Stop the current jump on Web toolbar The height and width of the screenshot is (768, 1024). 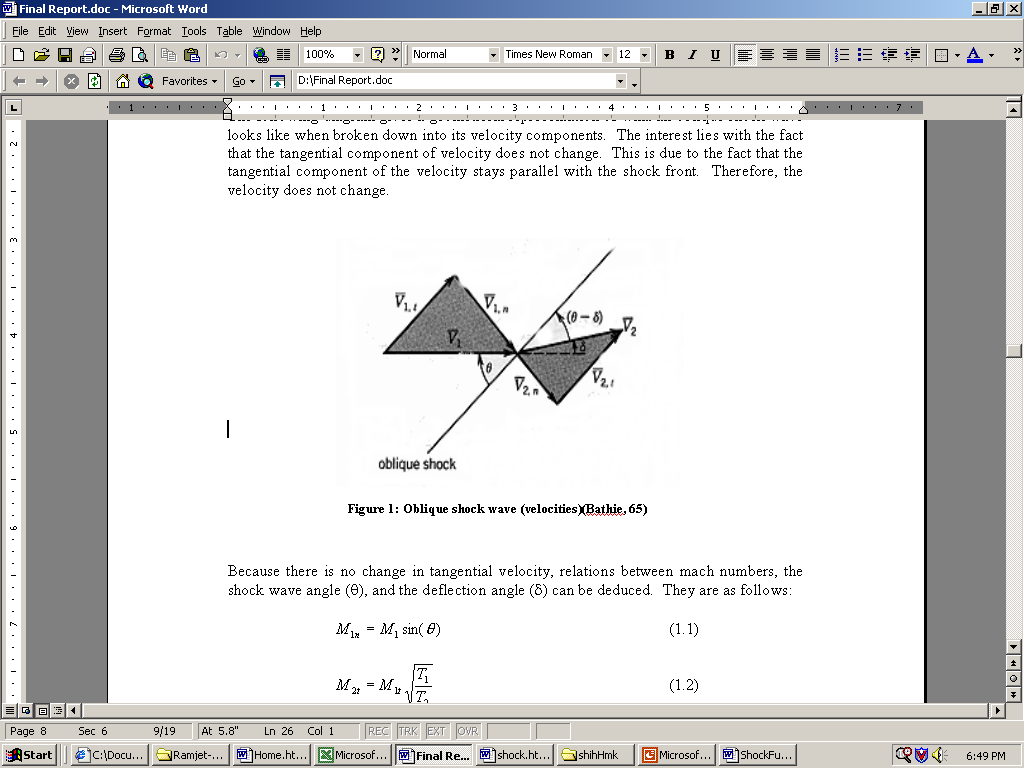(x=71, y=81)
